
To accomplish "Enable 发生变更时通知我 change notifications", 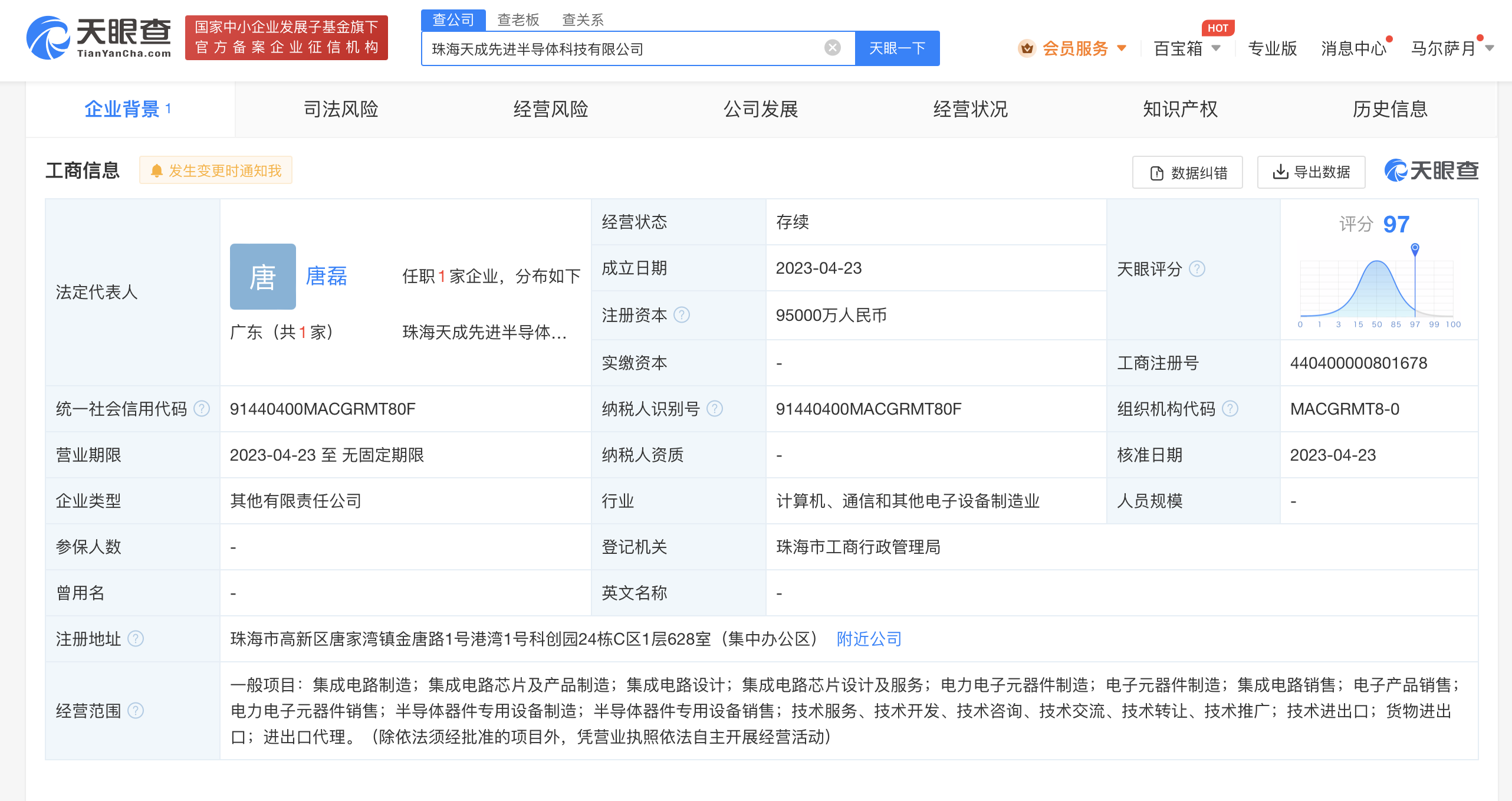I will (216, 170).
